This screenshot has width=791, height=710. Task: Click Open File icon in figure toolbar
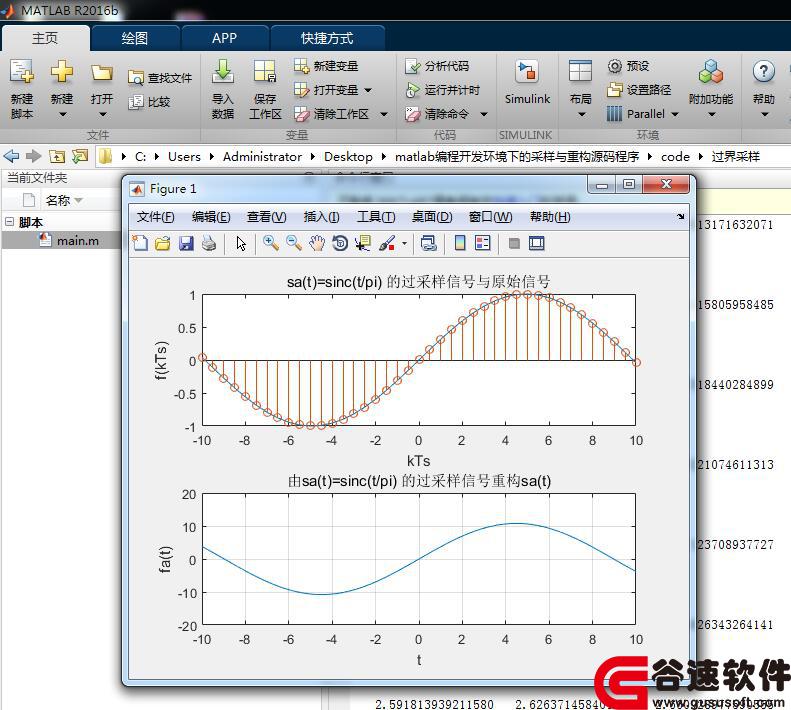tap(162, 243)
